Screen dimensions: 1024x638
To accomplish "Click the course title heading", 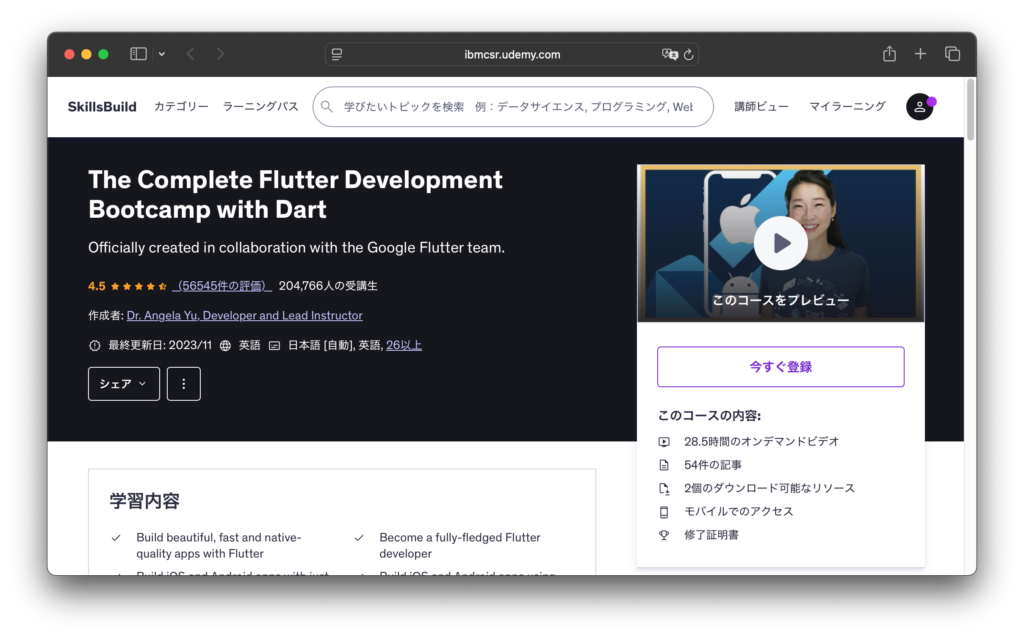I will [x=295, y=195].
